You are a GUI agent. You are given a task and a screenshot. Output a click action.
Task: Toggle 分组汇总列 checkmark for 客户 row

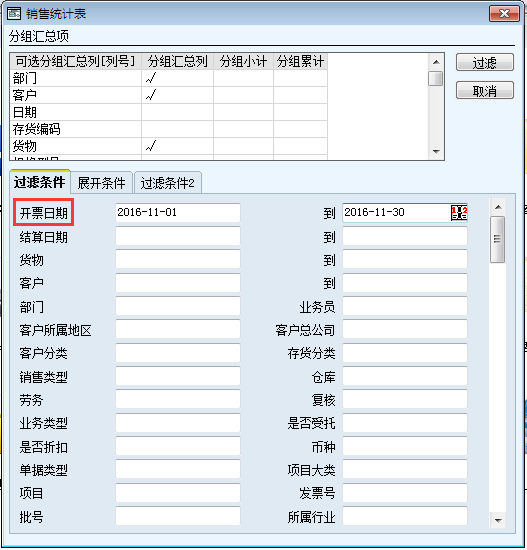tap(178, 95)
